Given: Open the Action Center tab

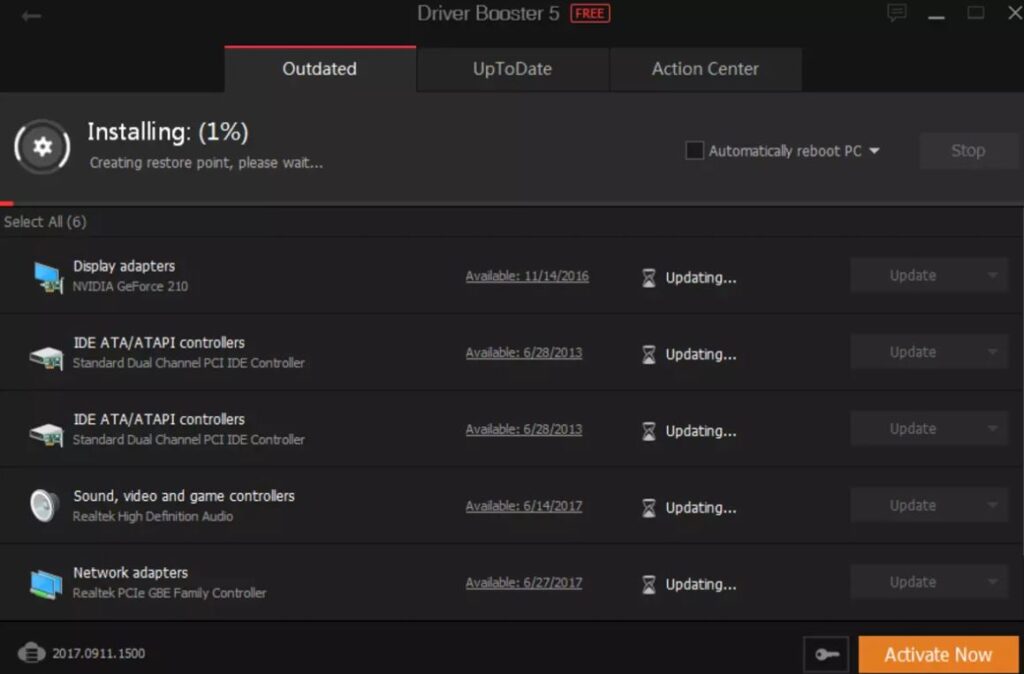Looking at the screenshot, I should (x=705, y=69).
